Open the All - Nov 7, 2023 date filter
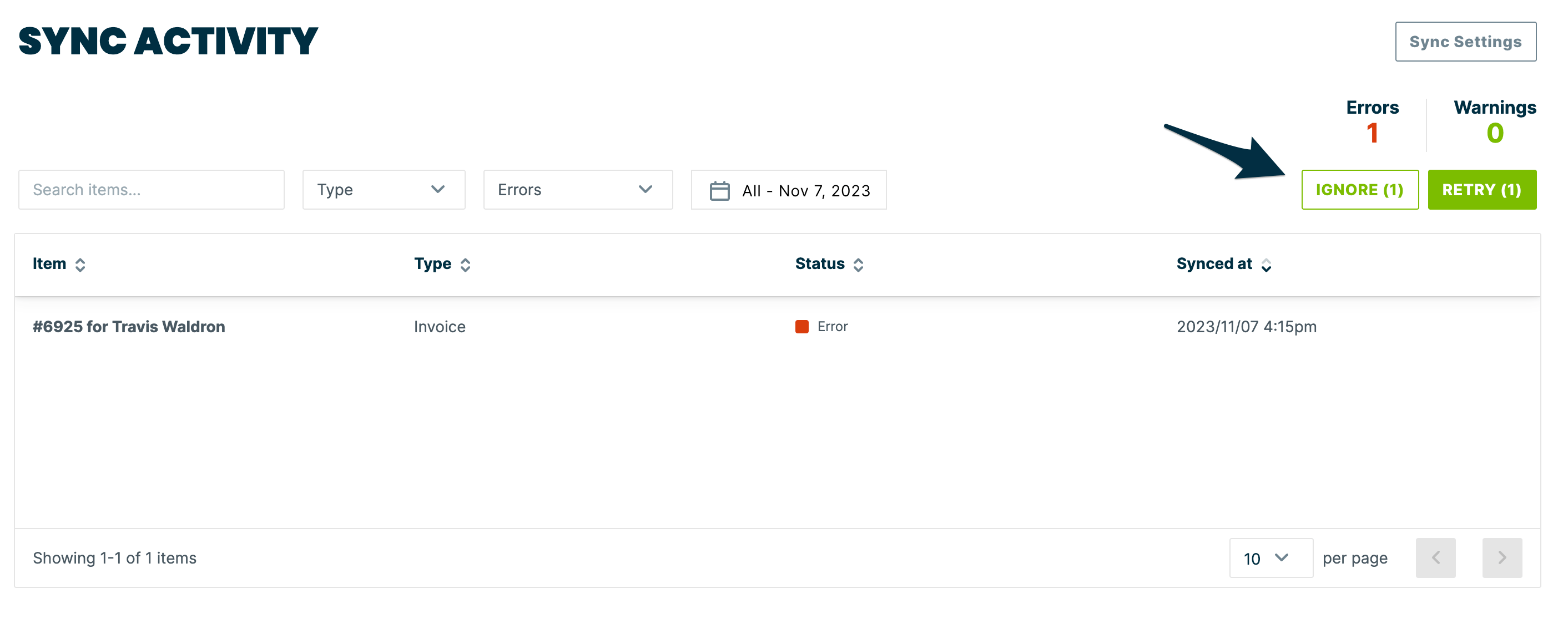 (x=789, y=190)
